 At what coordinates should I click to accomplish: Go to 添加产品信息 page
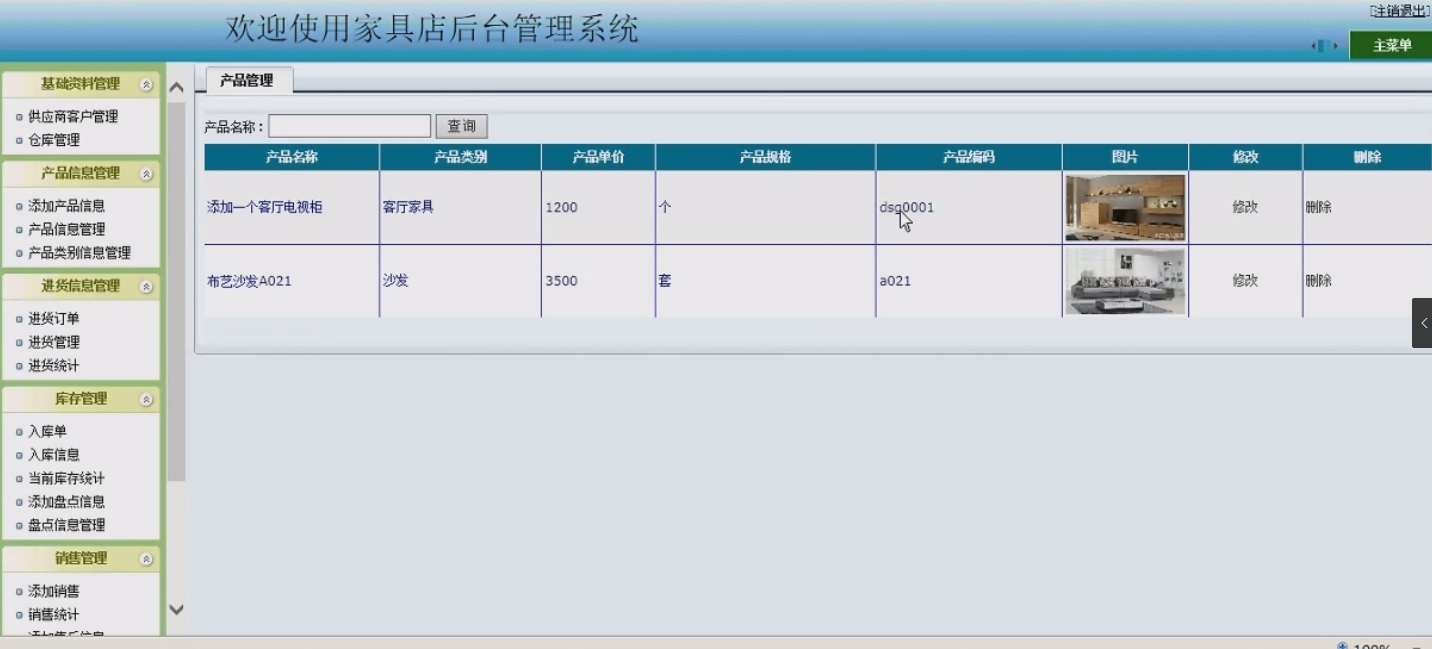[66, 206]
